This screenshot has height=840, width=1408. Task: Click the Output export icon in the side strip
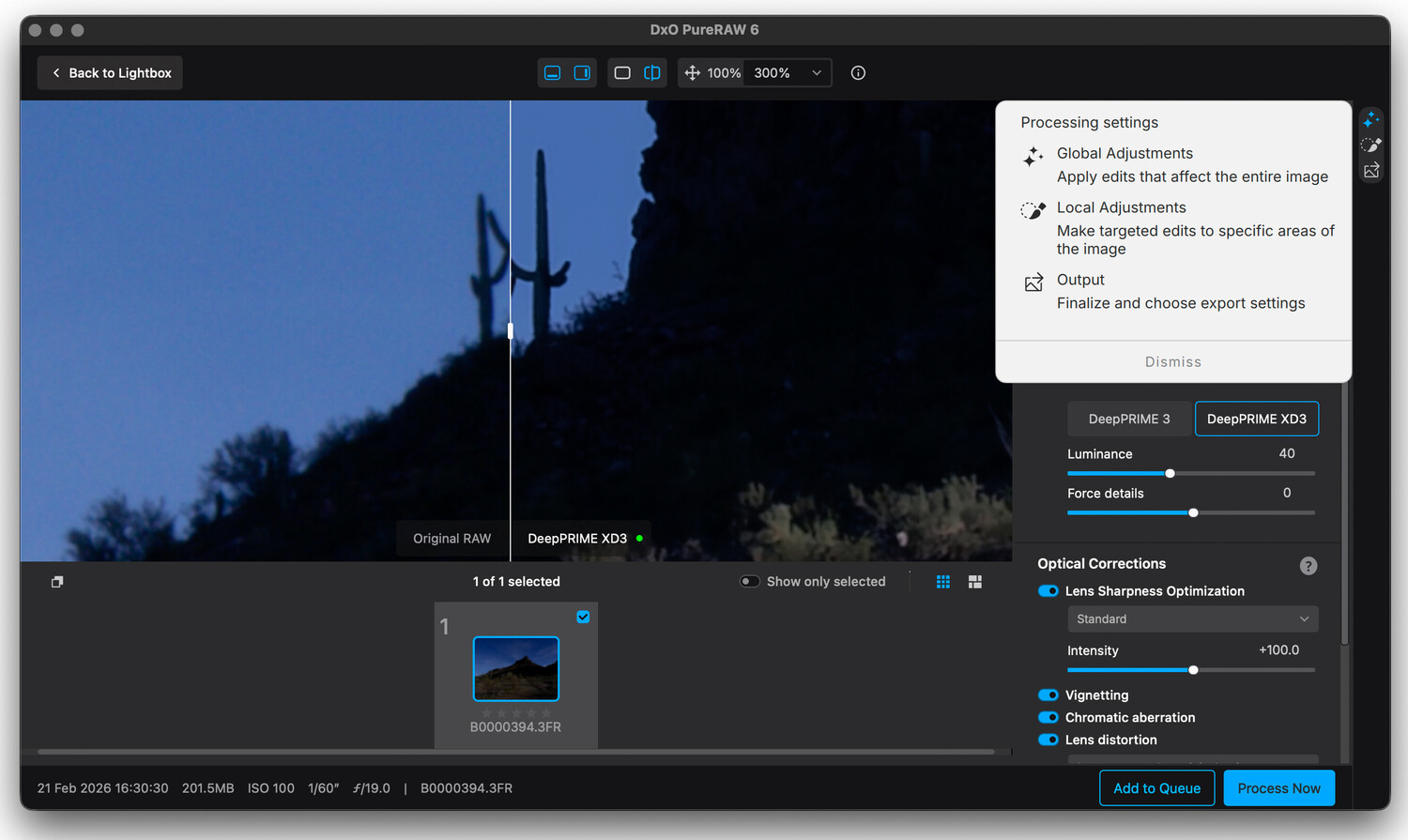coord(1371,170)
